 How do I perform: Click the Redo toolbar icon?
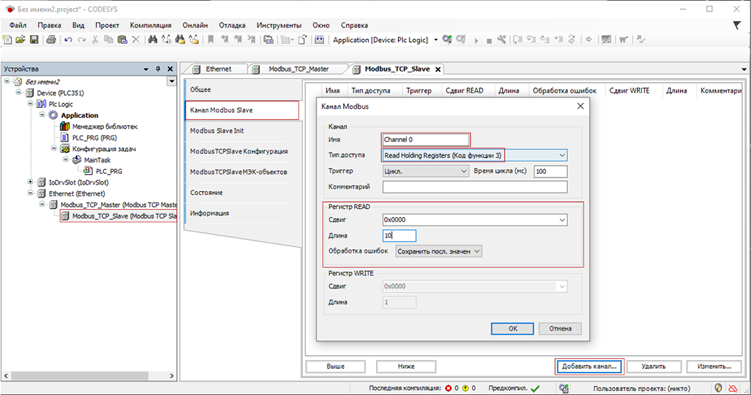82,40
